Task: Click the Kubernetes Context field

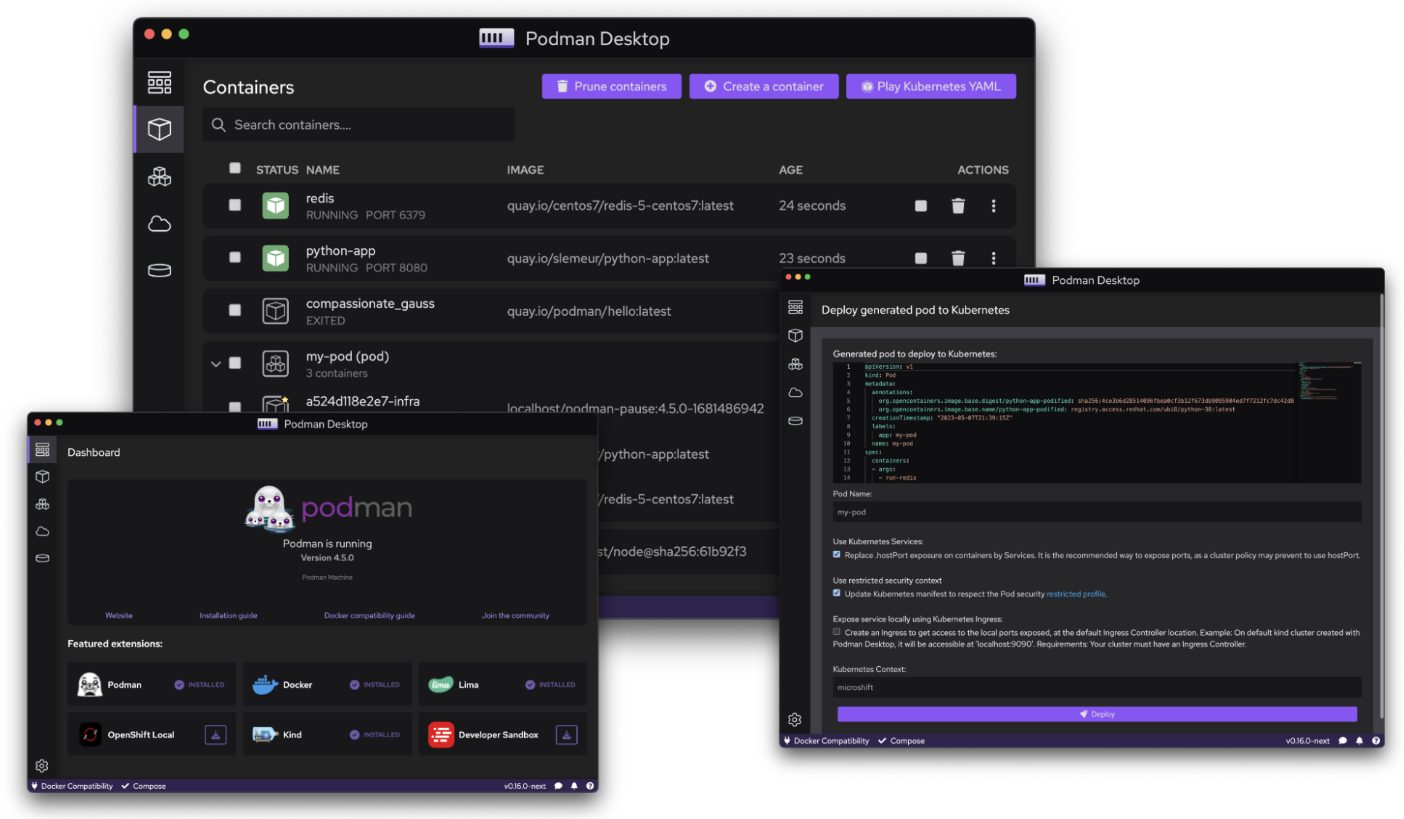Action: tap(1097, 687)
